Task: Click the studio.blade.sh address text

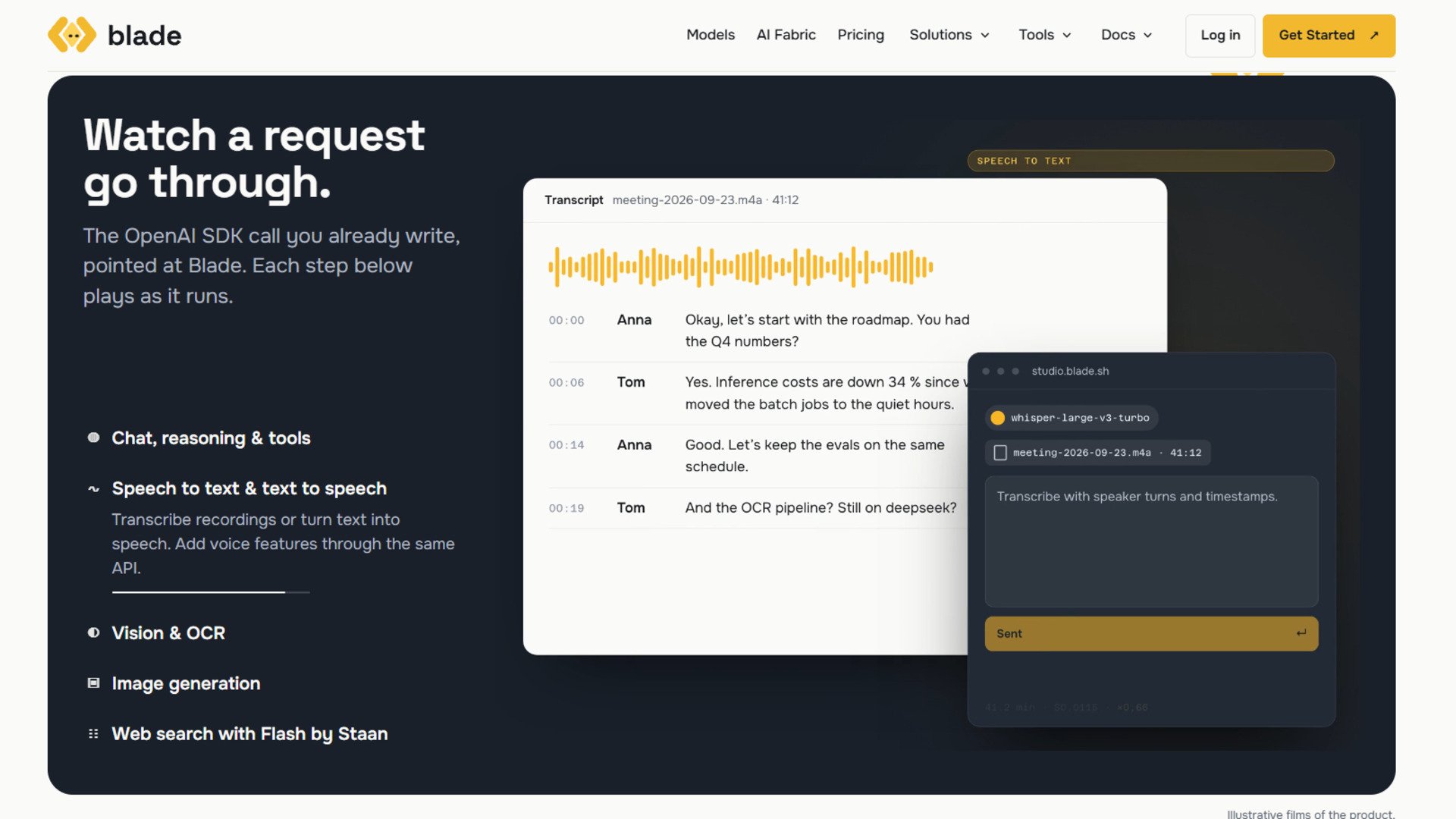Action: (1070, 372)
